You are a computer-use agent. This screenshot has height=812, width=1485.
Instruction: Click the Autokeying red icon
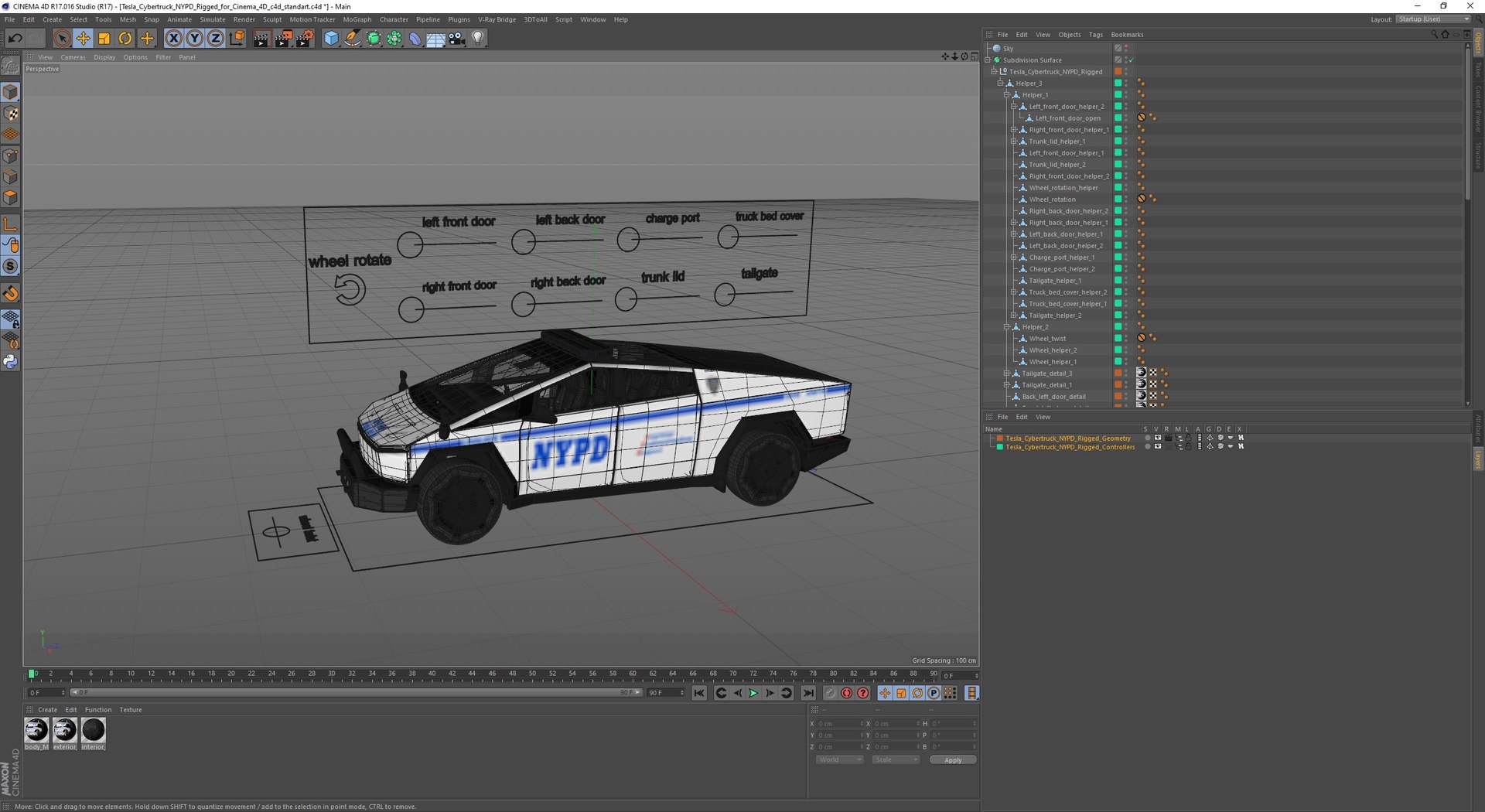(847, 693)
